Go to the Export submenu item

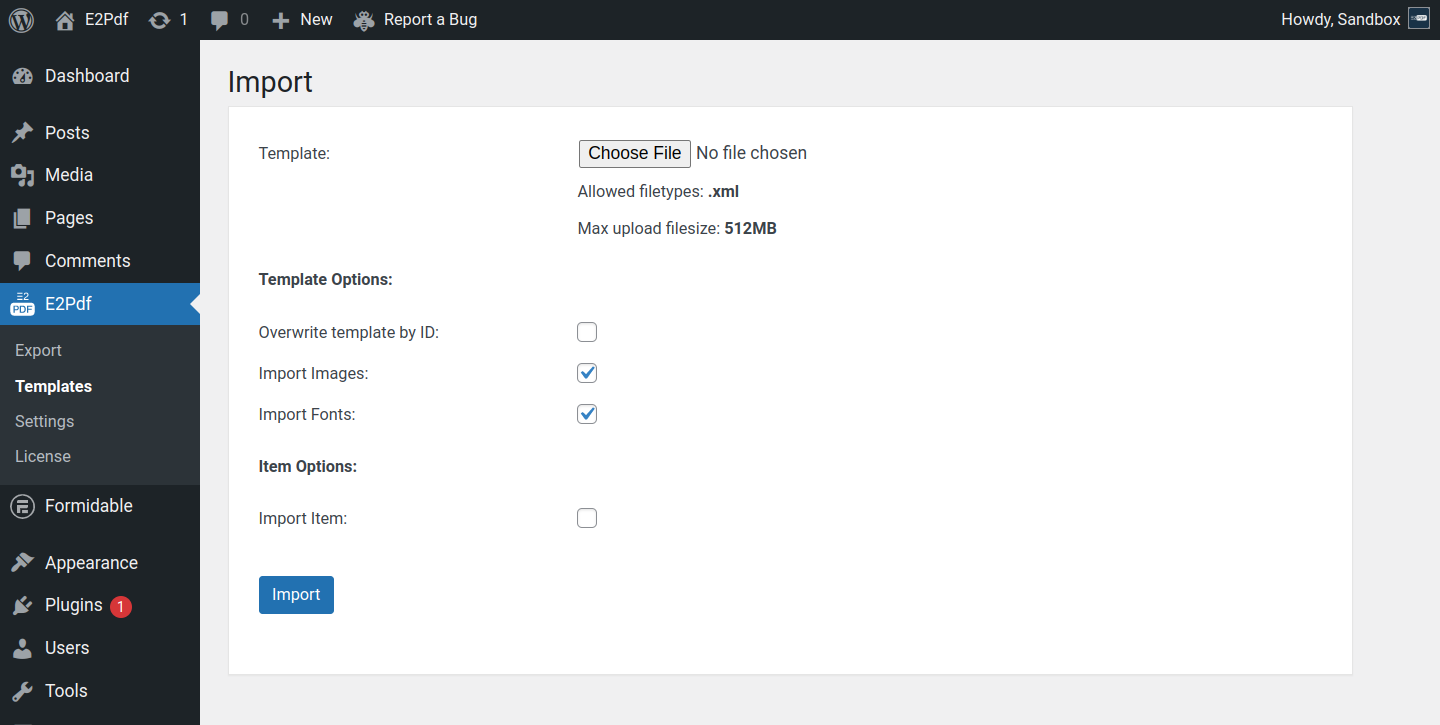(x=38, y=351)
